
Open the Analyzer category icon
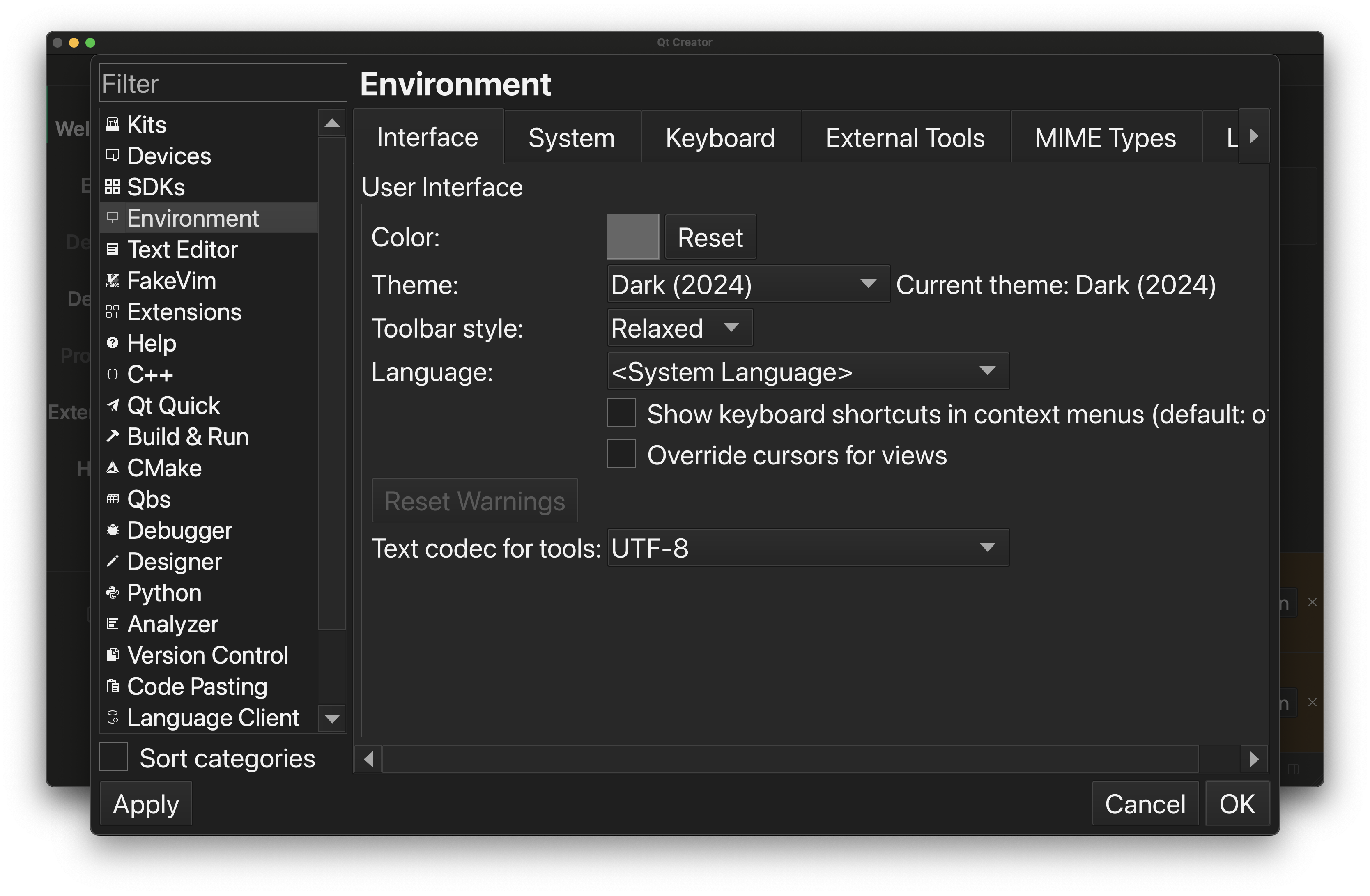coord(113,624)
